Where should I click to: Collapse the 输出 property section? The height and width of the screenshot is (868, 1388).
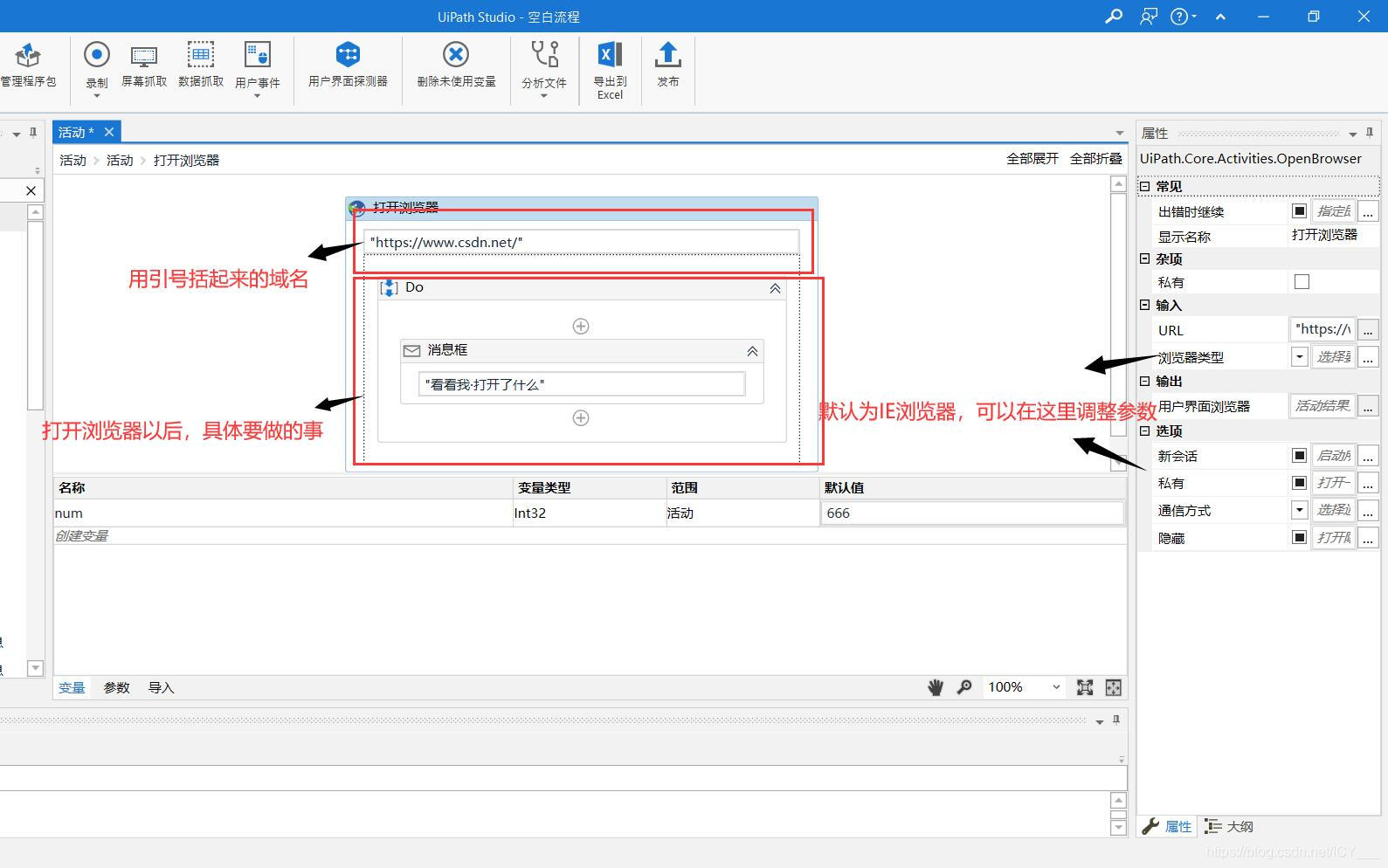click(x=1145, y=381)
